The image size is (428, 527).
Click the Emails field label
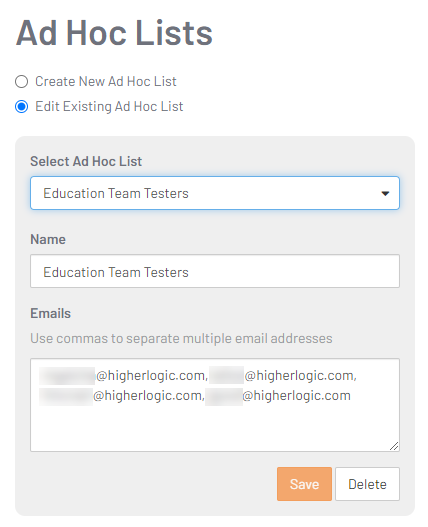tap(50, 314)
